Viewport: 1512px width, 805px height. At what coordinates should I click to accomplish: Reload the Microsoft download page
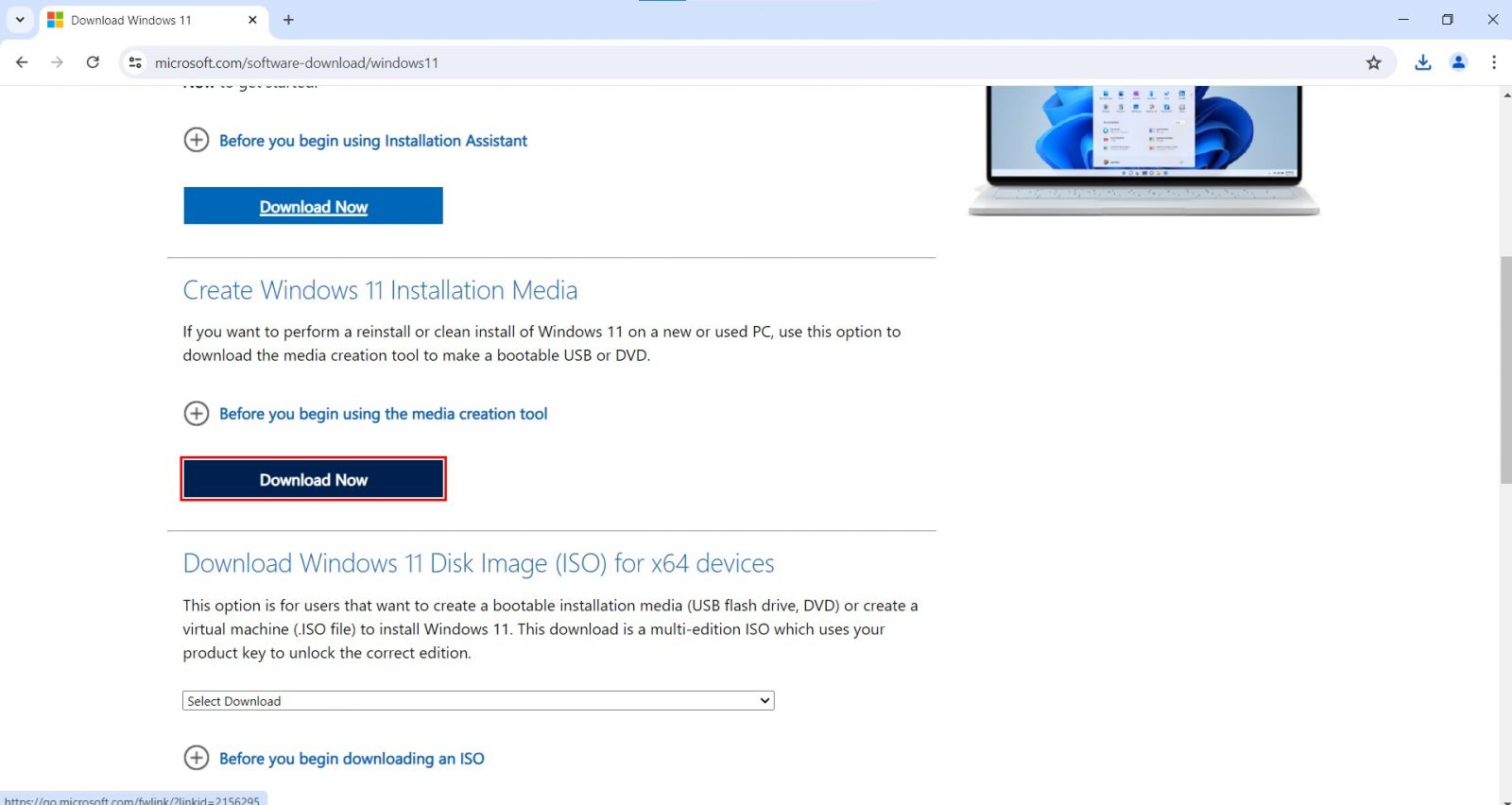coord(93,62)
